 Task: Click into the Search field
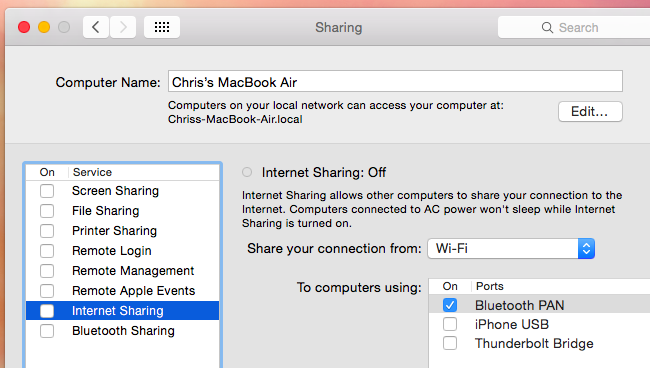[574, 27]
